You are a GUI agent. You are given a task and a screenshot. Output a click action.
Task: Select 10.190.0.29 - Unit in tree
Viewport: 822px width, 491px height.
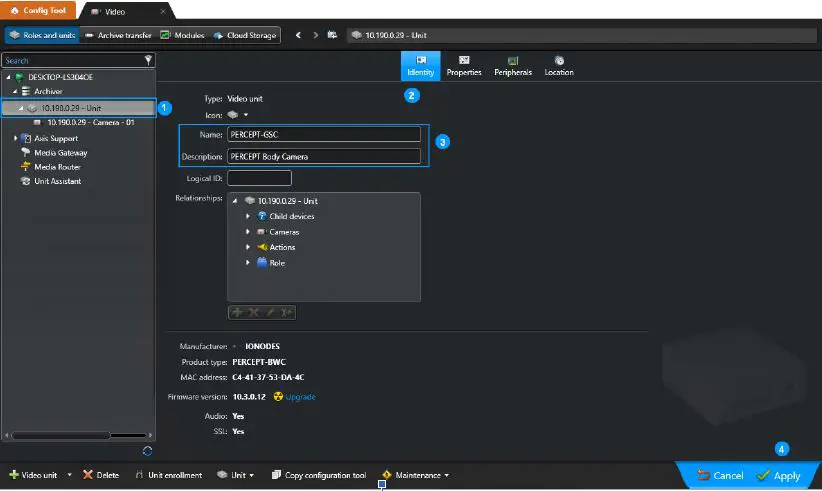click(79, 108)
